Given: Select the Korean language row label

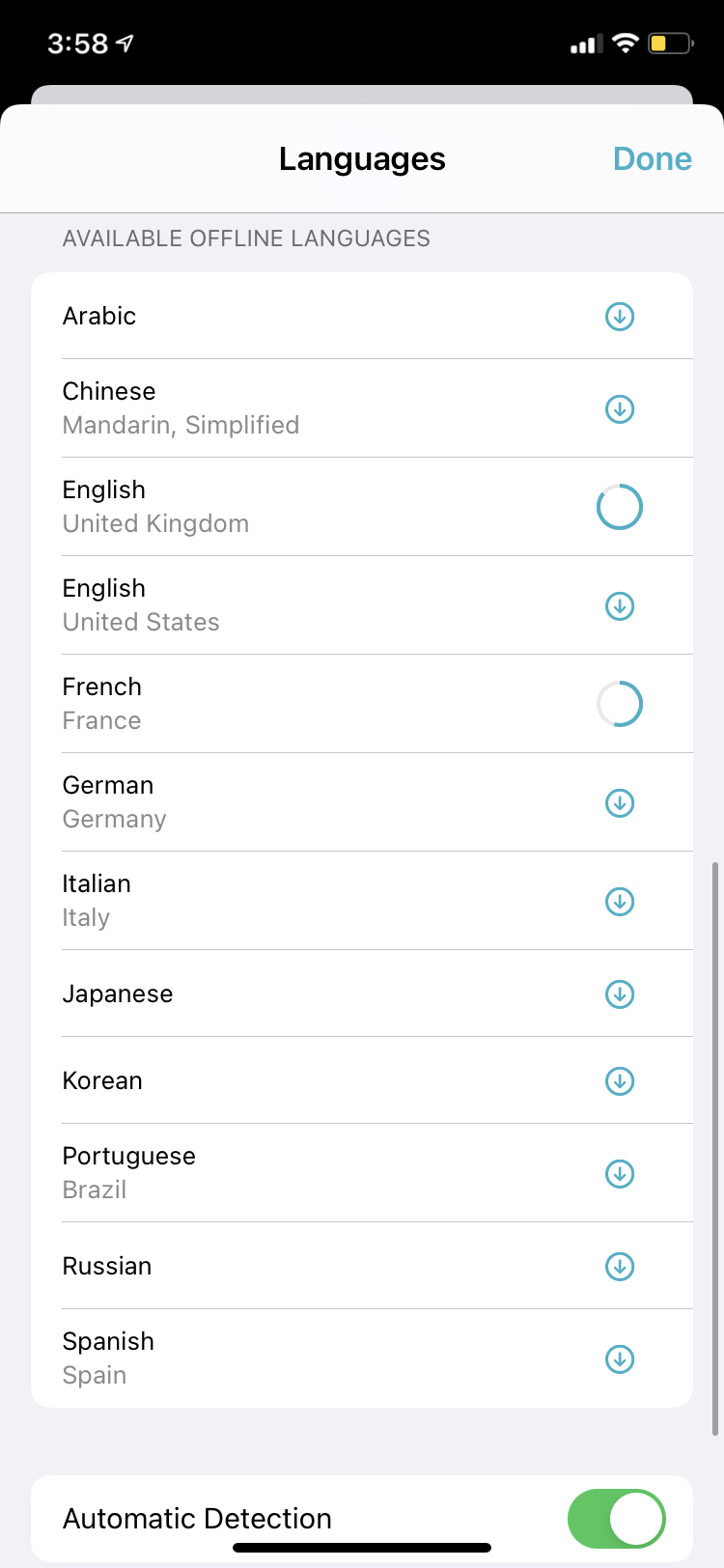Looking at the screenshot, I should pos(102,1081).
